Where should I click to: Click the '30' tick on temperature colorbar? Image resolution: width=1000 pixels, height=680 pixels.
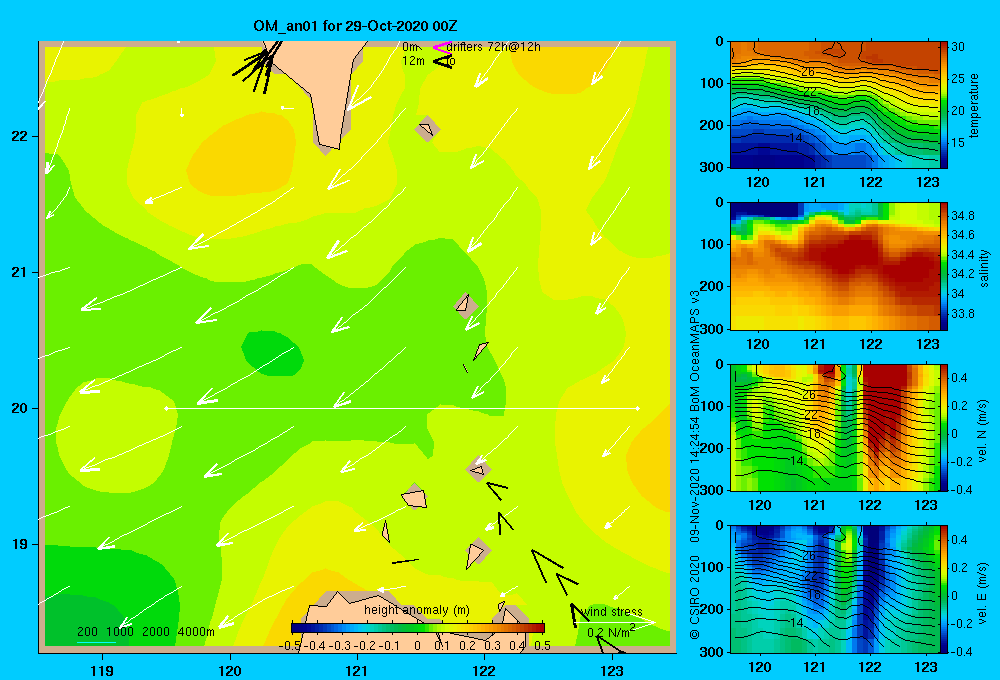pos(958,47)
